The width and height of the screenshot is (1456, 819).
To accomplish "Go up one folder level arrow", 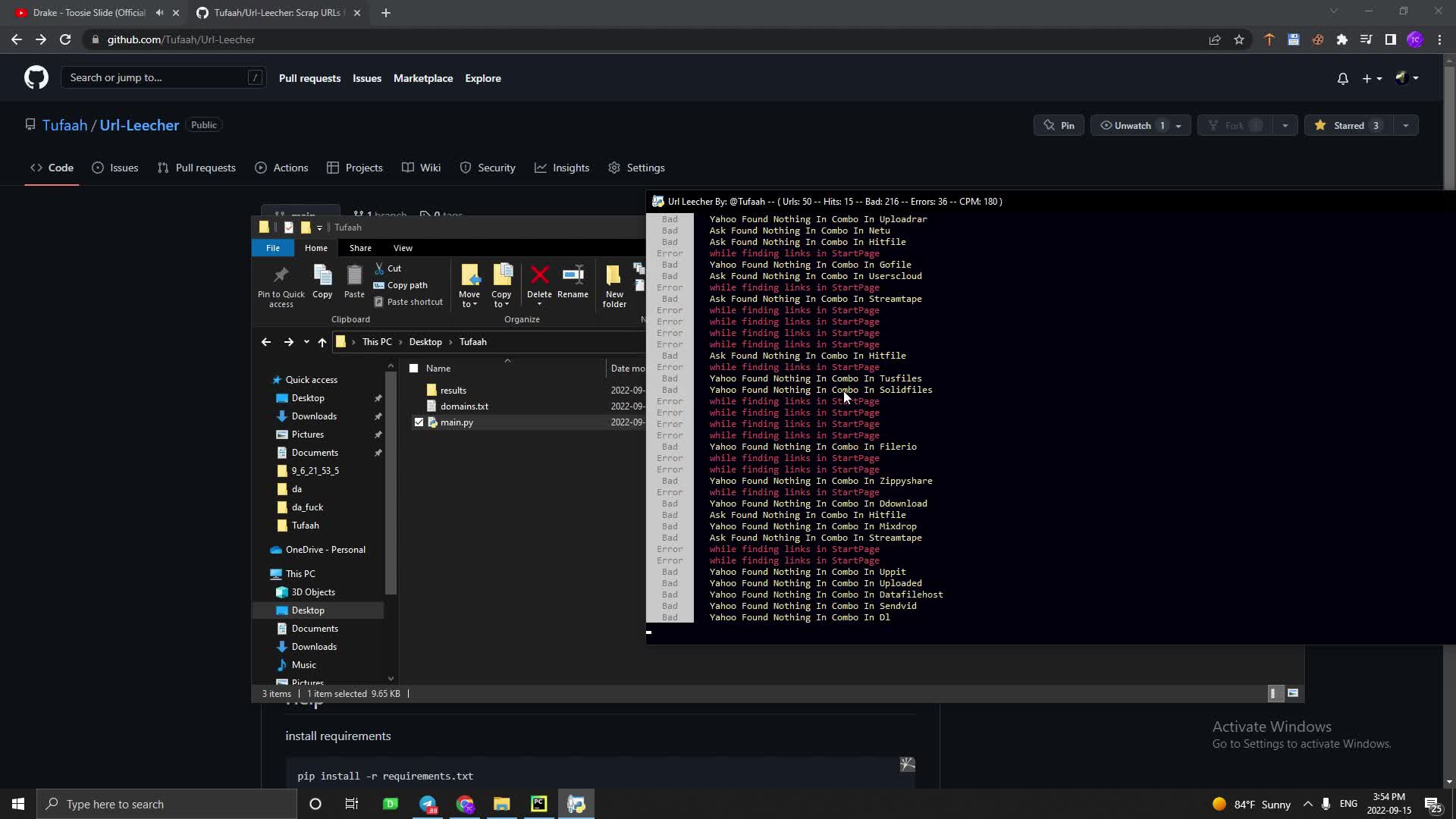I will [322, 342].
